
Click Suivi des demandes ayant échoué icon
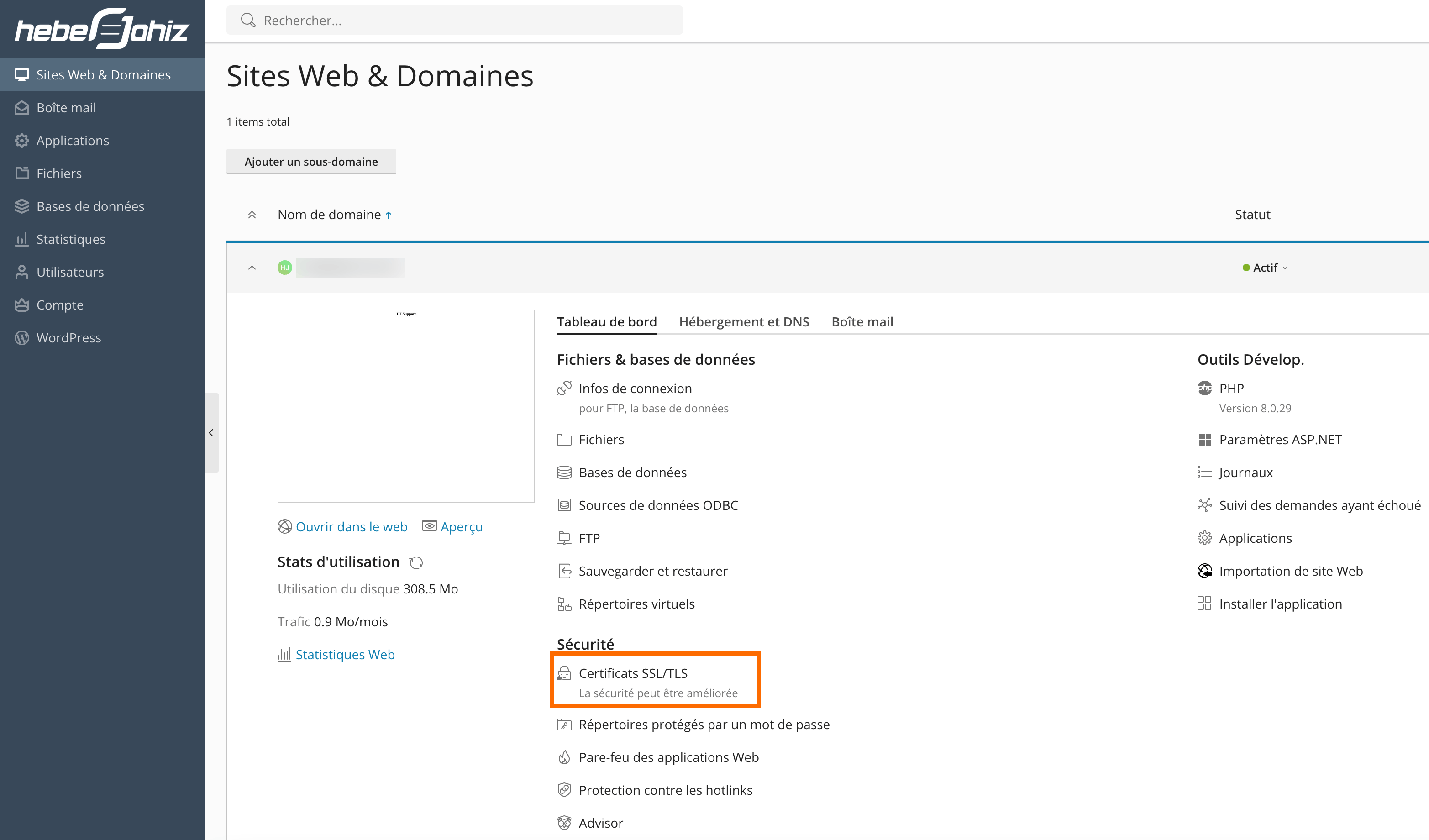[1205, 505]
